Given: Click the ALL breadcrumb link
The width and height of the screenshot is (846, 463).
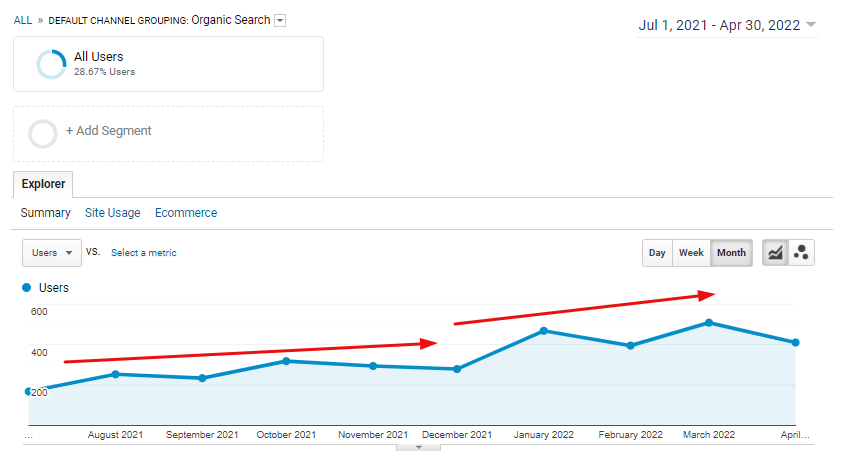Looking at the screenshot, I should (23, 20).
